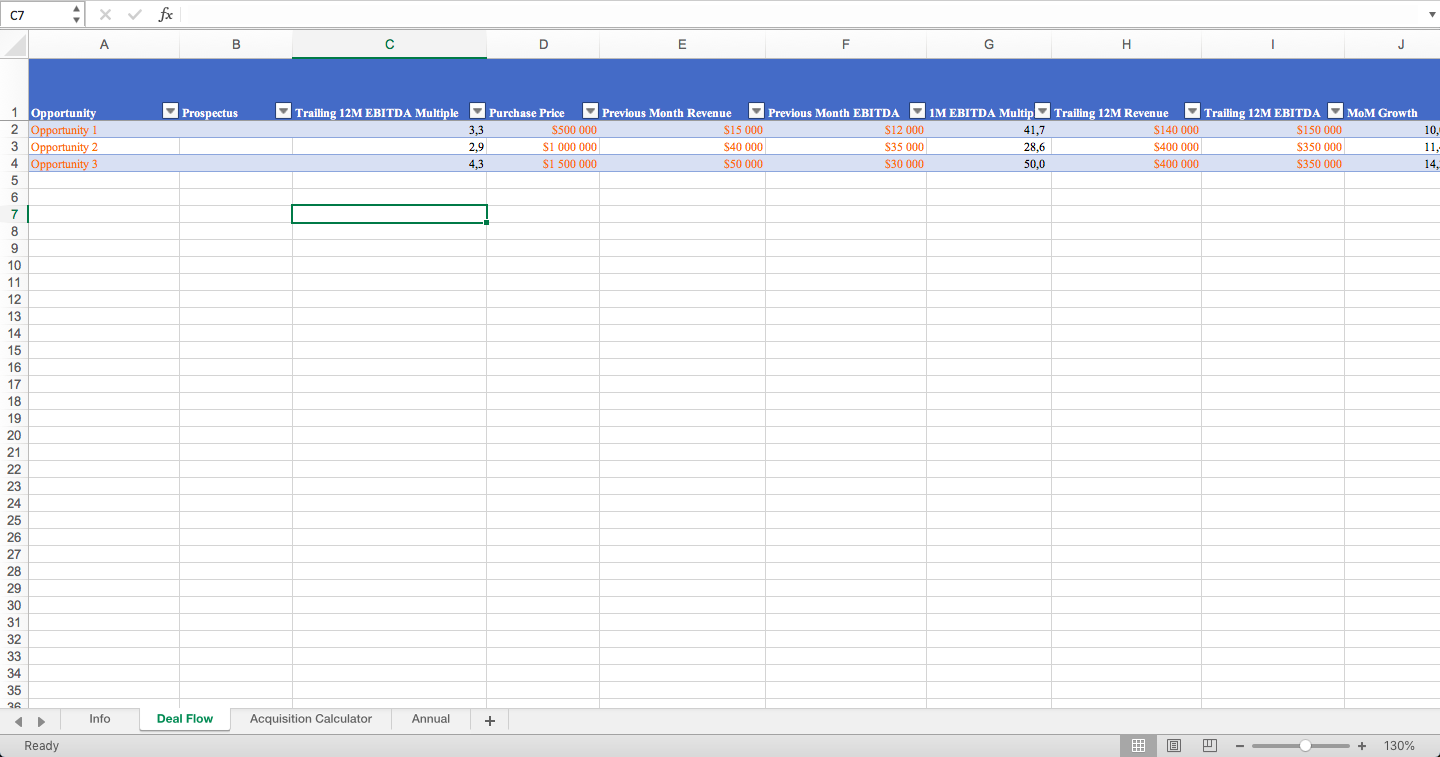
Task: Click the 41,7 EBITDA multiple cell
Action: pos(989,130)
